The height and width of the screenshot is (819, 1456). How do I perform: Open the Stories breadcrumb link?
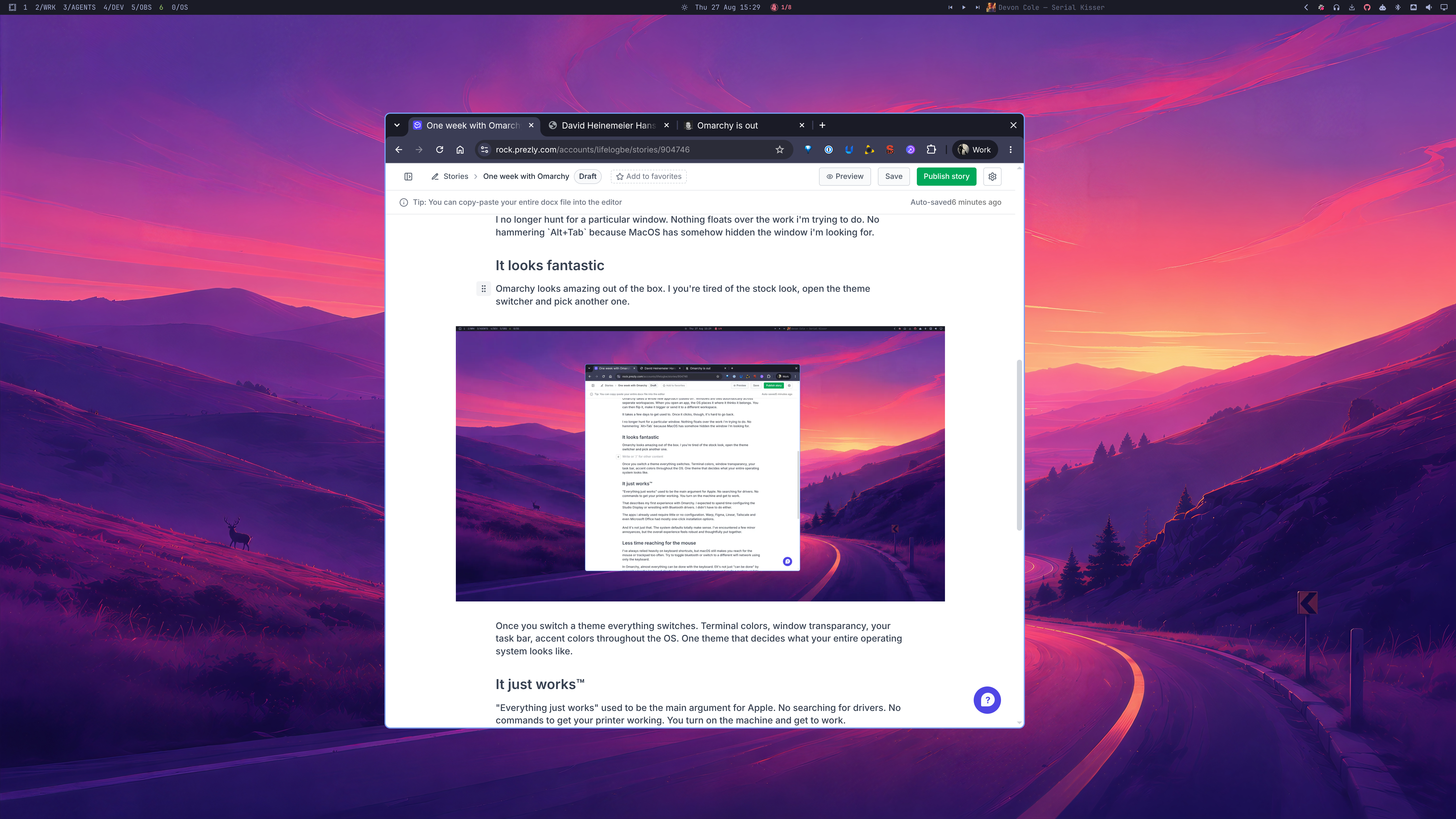click(x=456, y=176)
